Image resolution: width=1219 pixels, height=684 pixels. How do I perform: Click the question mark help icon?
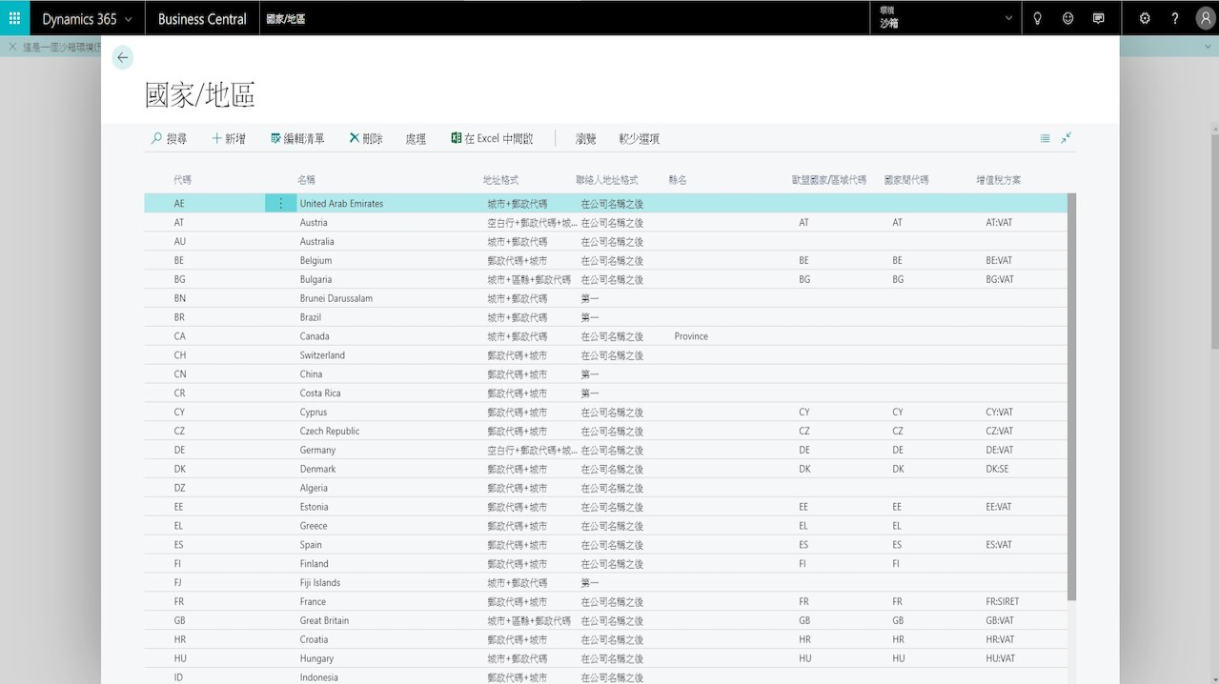(x=1175, y=18)
